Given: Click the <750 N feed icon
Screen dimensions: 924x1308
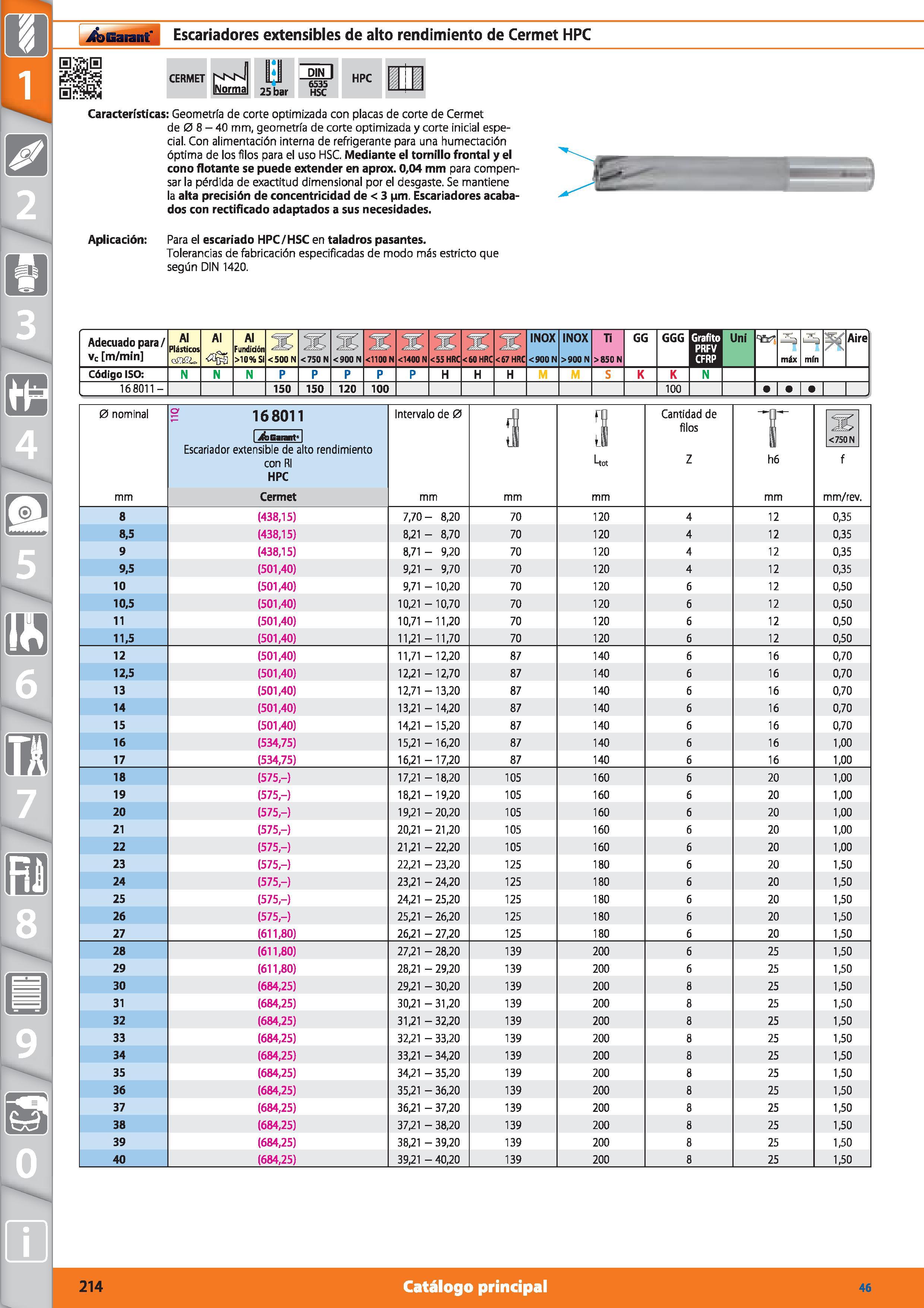Looking at the screenshot, I should coord(842,427).
